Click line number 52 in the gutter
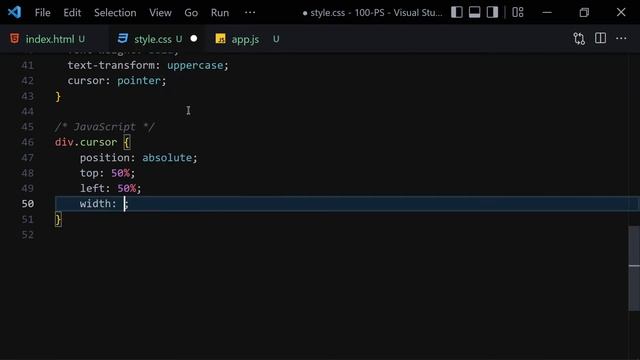The image size is (640, 360). pyautogui.click(x=27, y=235)
